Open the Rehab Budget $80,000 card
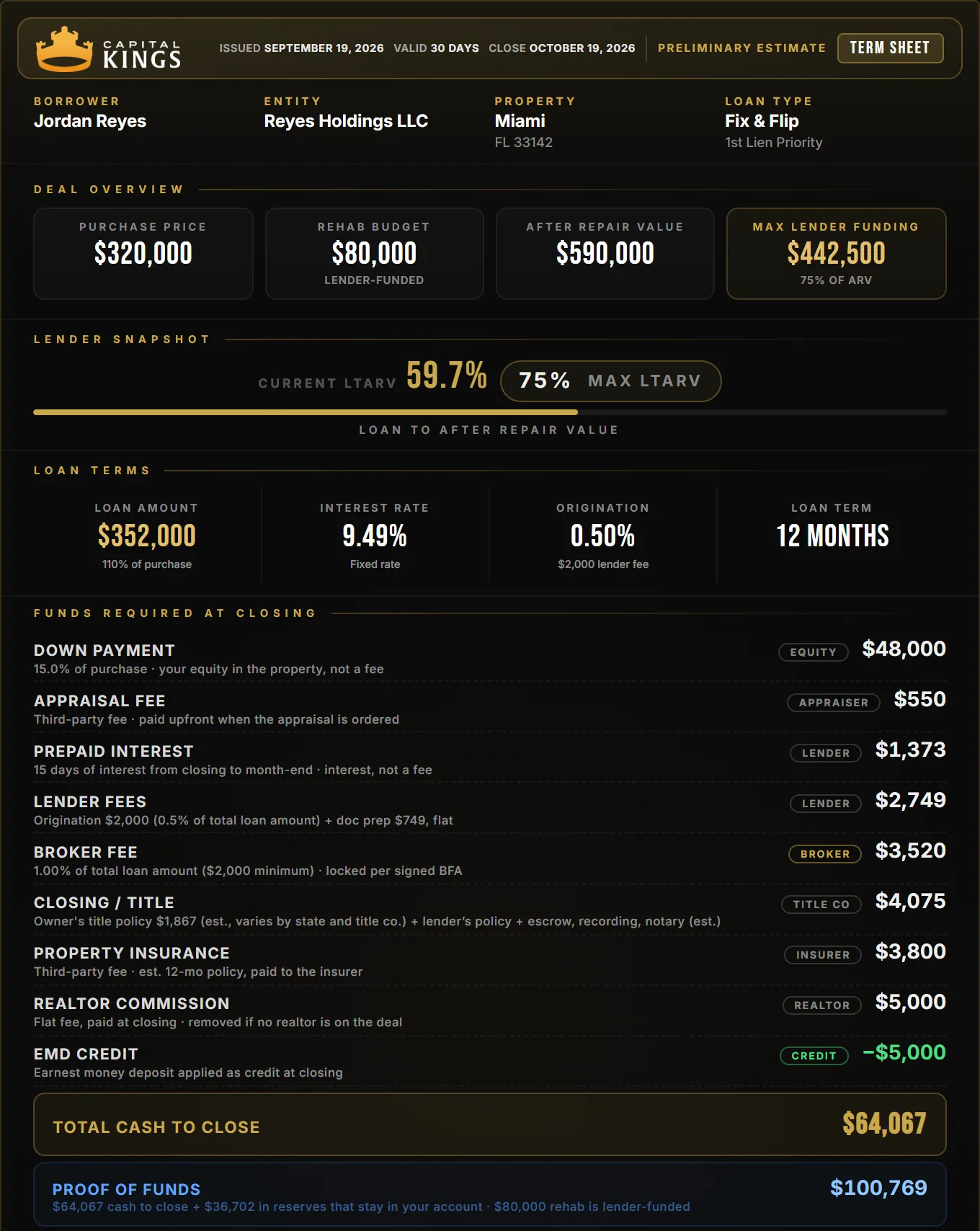The width and height of the screenshot is (980, 1231). click(x=374, y=254)
